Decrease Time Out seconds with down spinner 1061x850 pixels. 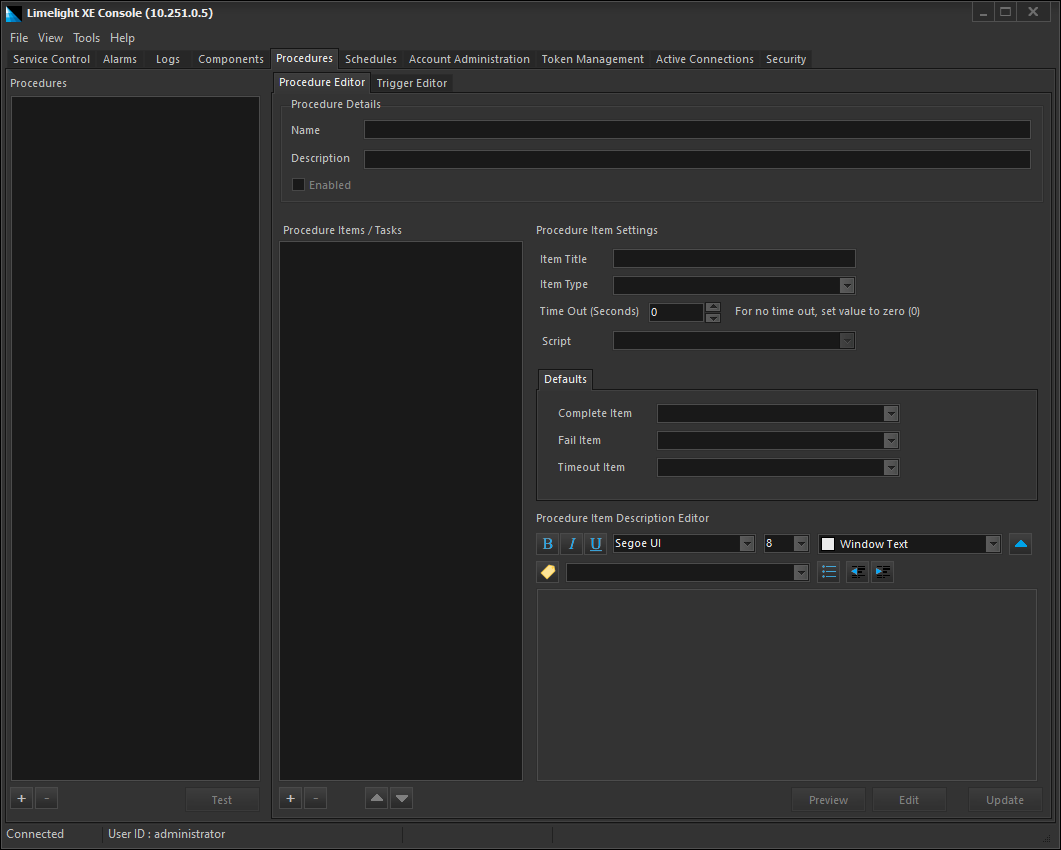tap(713, 317)
